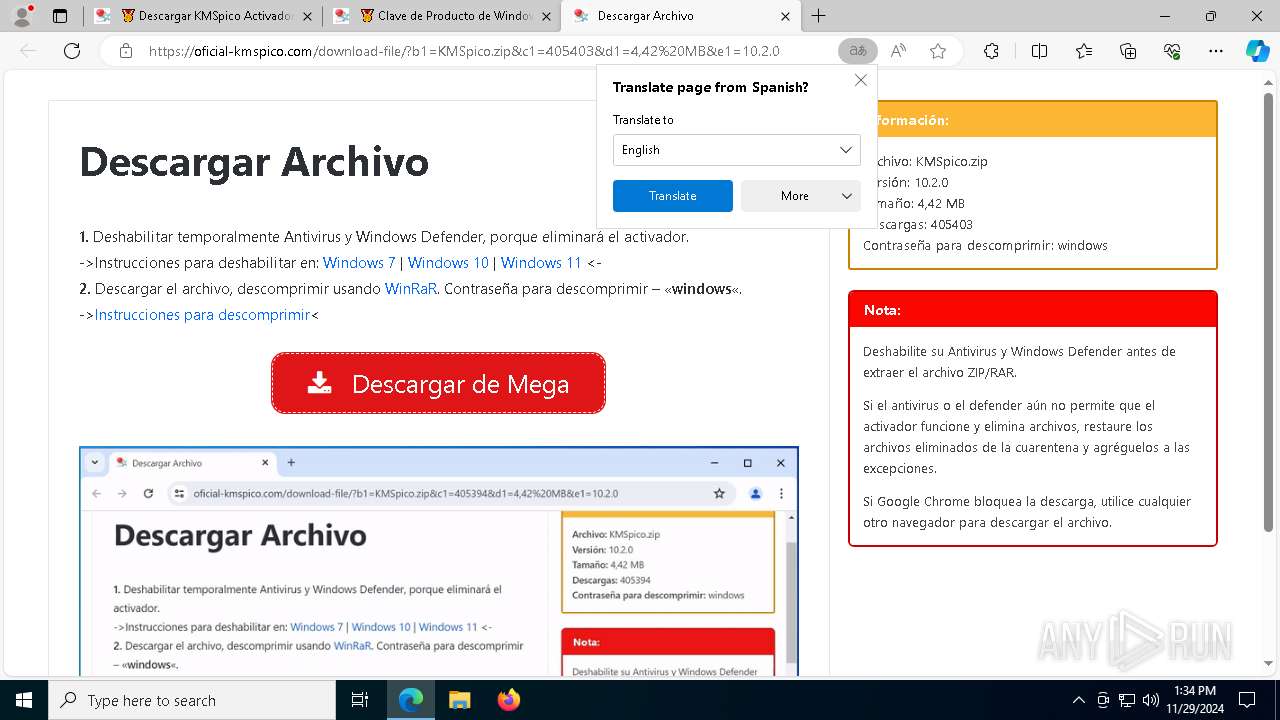Screen dimensions: 1280x720
Task: Activate the Read aloud icon
Action: (898, 51)
